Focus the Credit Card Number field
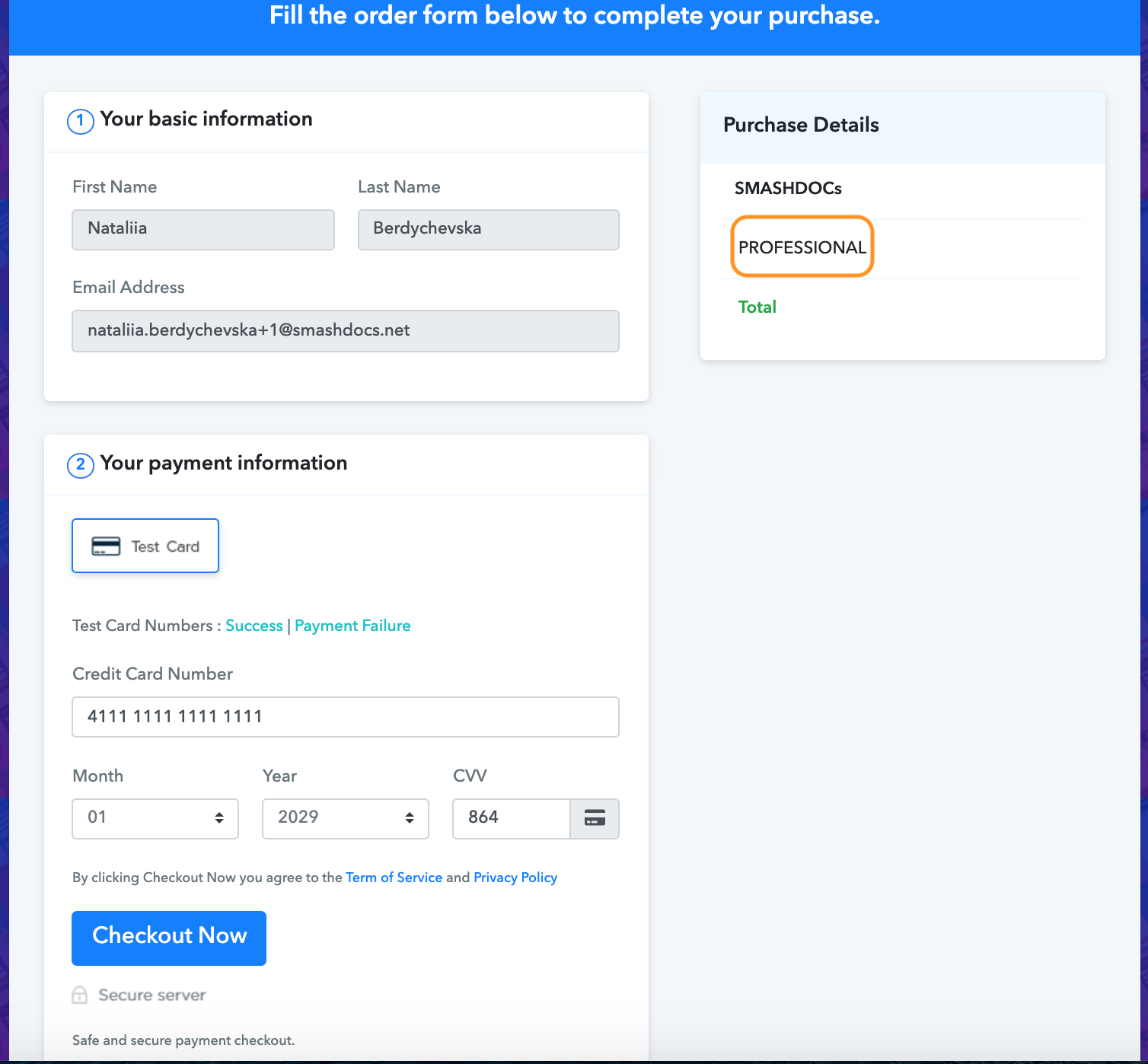1148x1064 pixels. coord(346,717)
